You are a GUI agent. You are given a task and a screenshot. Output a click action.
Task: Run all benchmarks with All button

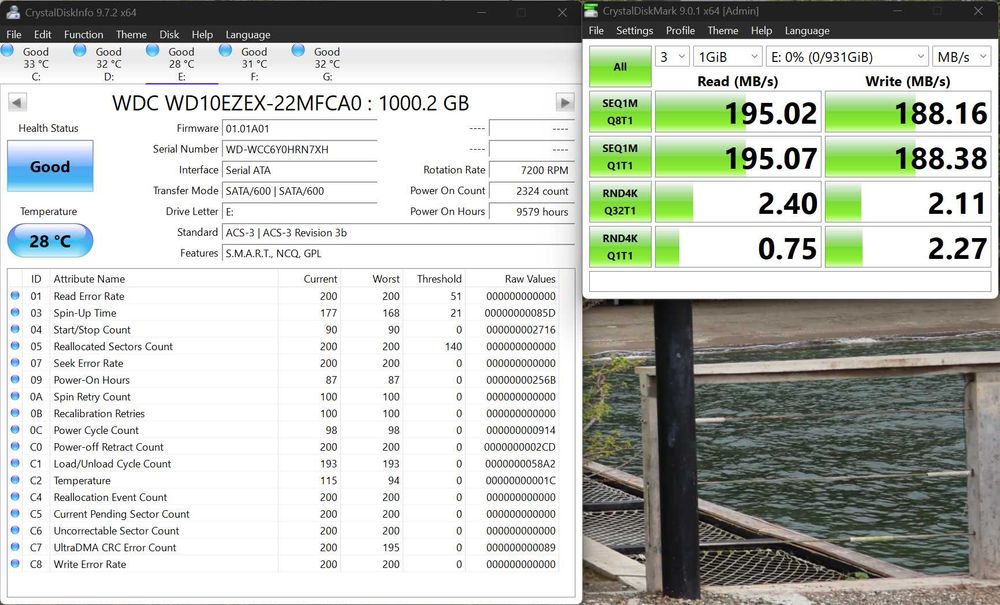(x=620, y=66)
